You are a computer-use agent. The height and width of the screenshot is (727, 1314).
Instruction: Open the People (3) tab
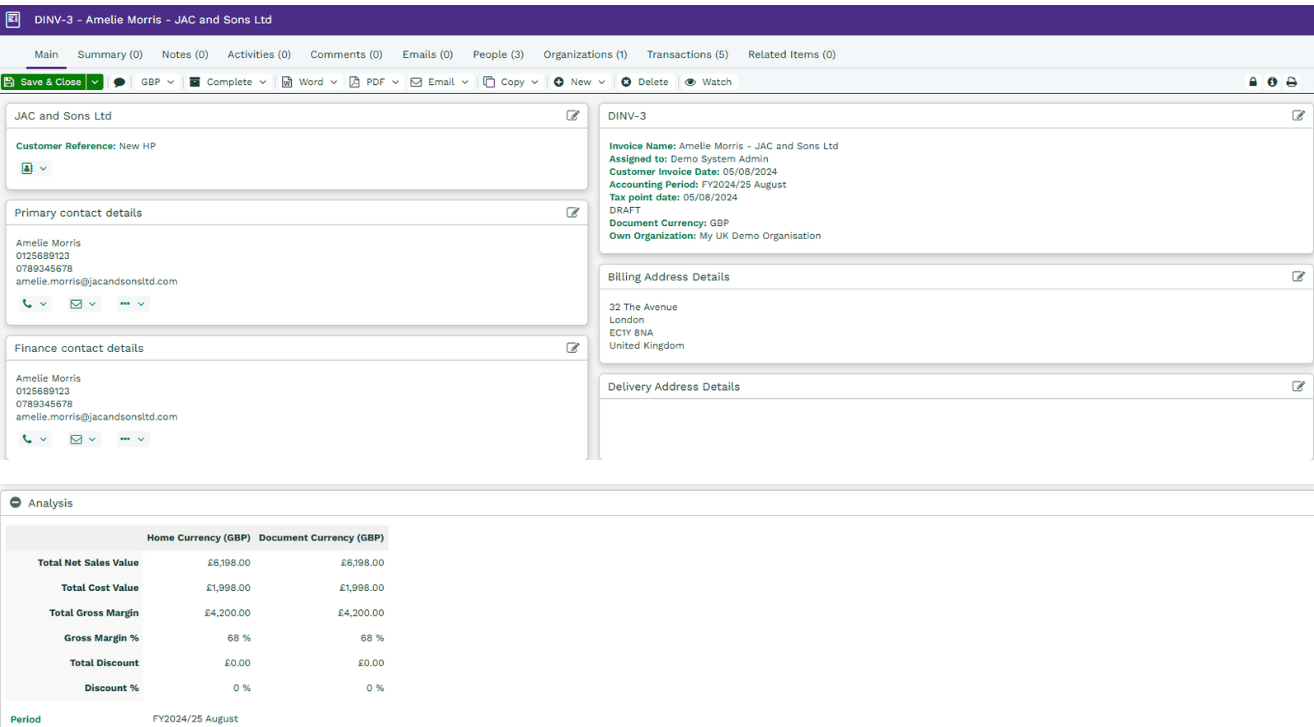pos(498,55)
